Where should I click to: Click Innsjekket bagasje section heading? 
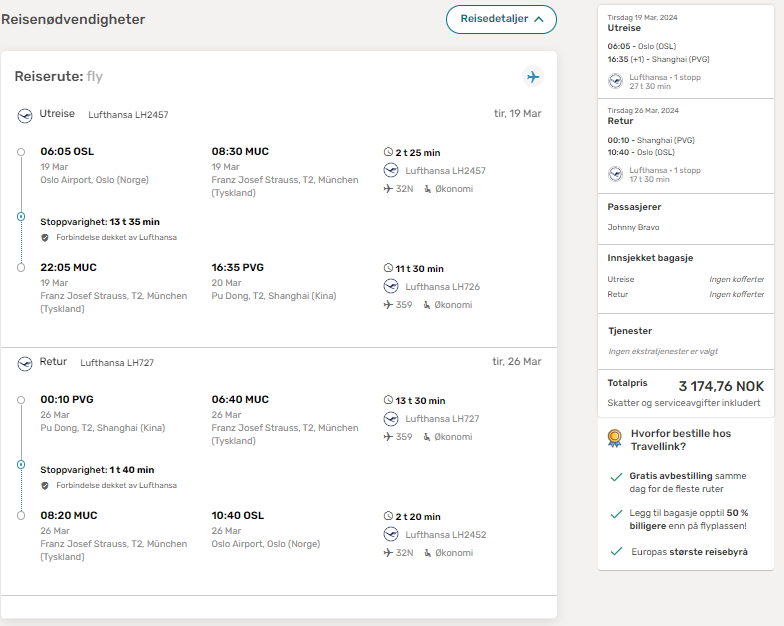click(x=650, y=258)
